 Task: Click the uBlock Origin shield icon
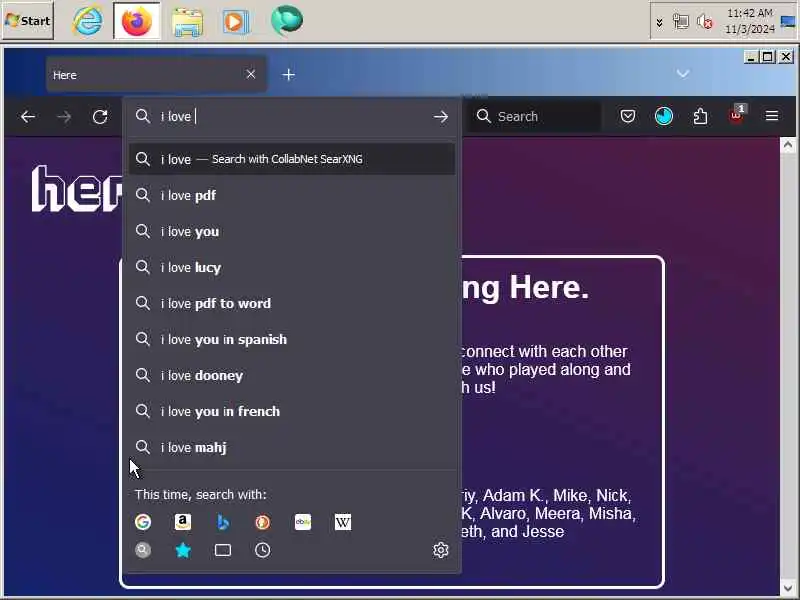click(x=737, y=115)
